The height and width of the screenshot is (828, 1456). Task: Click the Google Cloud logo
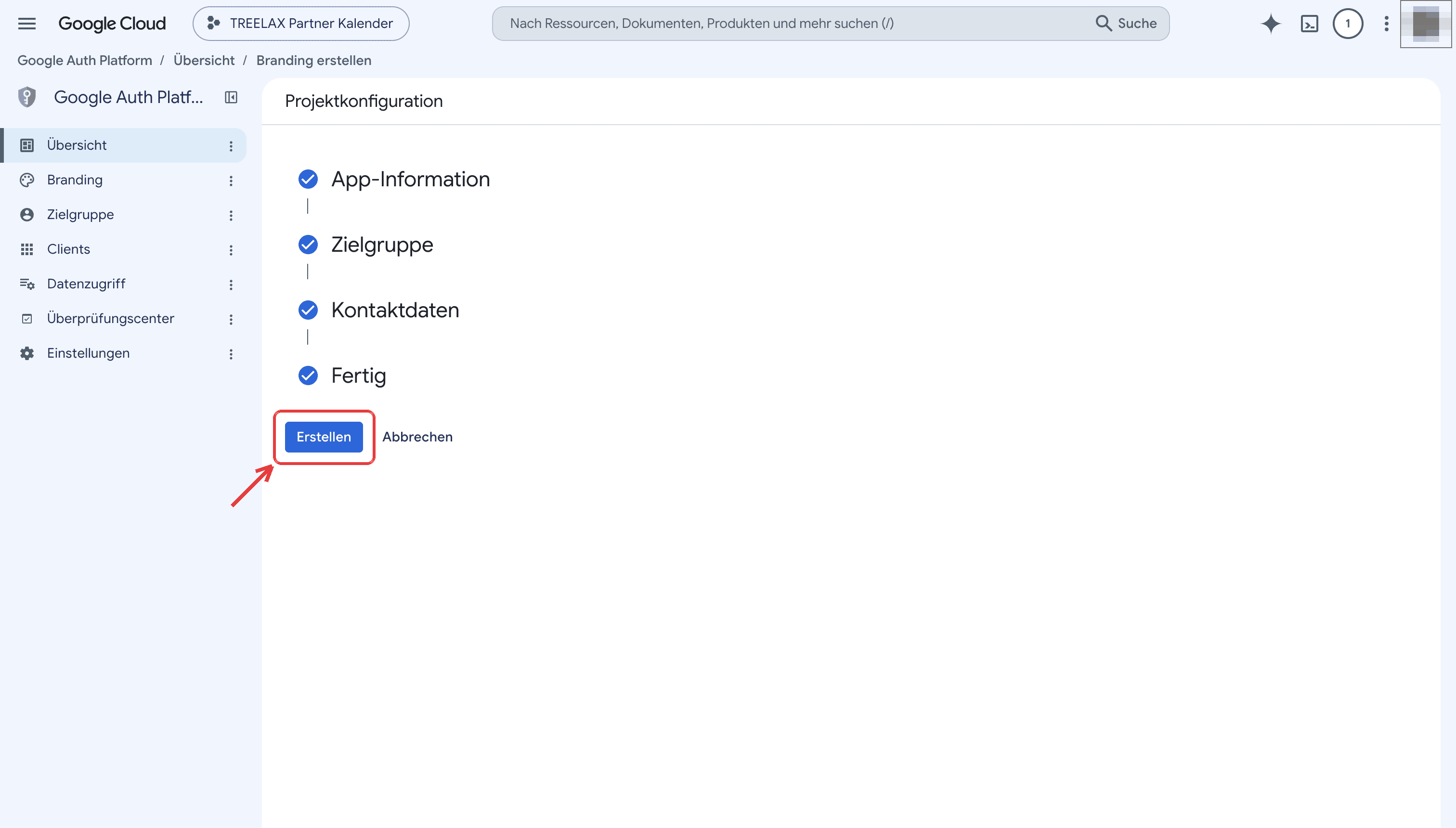click(x=112, y=23)
